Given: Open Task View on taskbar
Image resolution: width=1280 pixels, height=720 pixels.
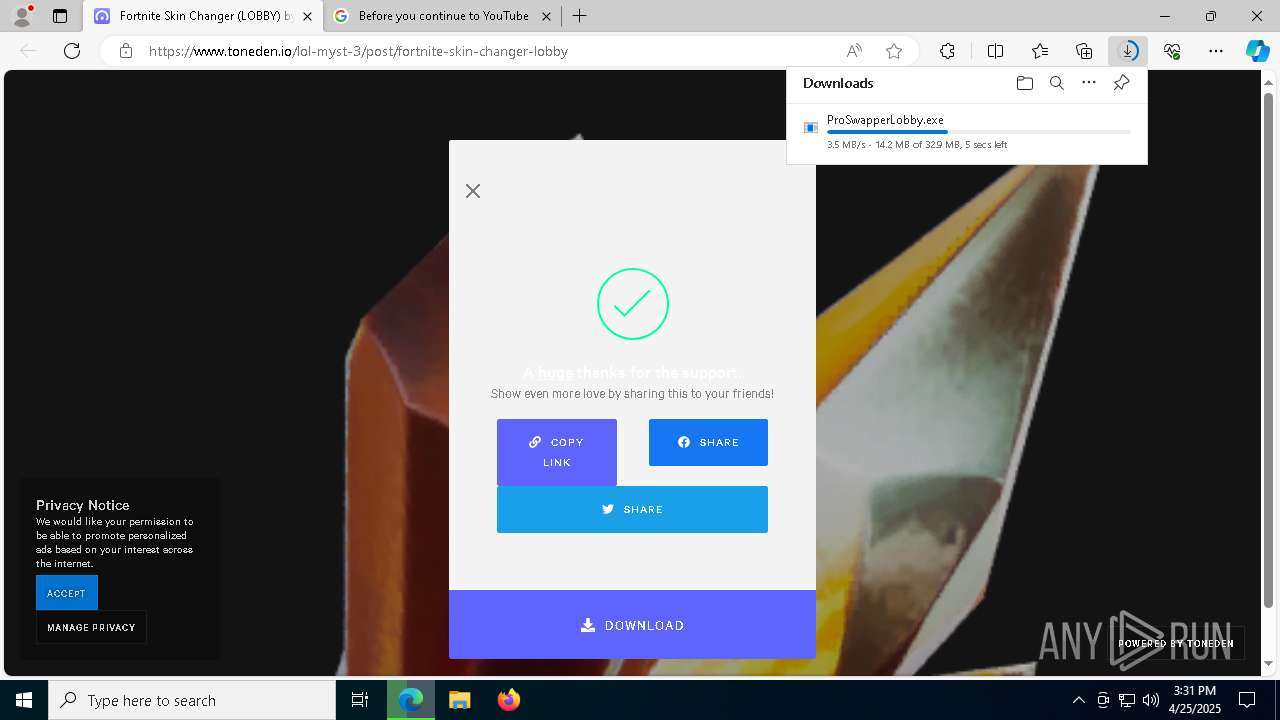Looking at the screenshot, I should pos(360,700).
